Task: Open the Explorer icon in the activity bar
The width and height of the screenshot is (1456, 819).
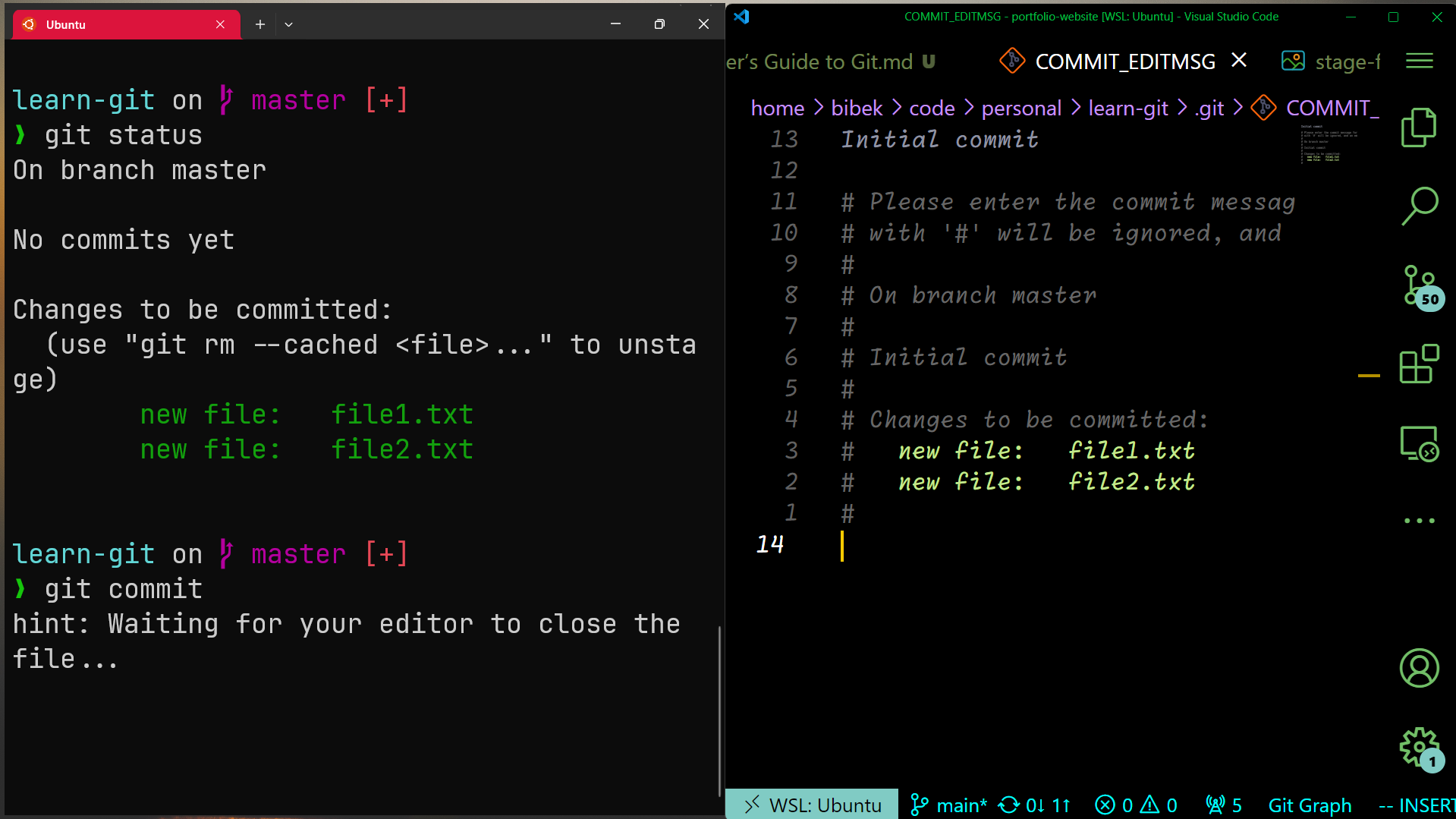Action: [x=1419, y=128]
